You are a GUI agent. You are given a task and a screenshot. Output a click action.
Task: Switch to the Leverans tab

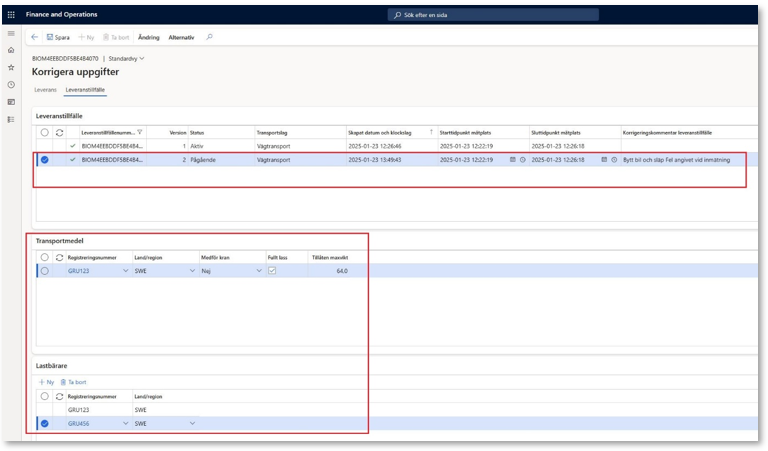[46, 90]
